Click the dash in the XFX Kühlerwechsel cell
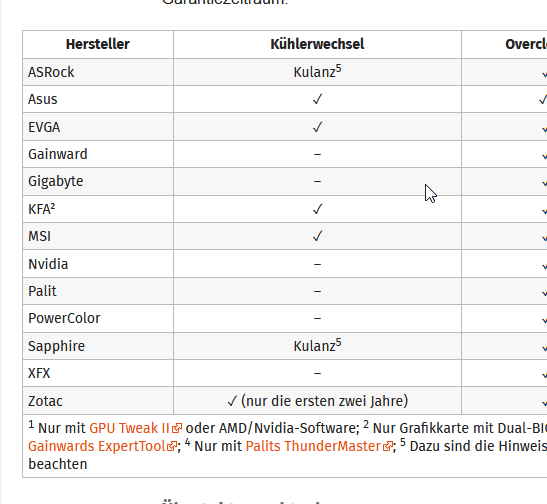547x504 pixels. 317,374
